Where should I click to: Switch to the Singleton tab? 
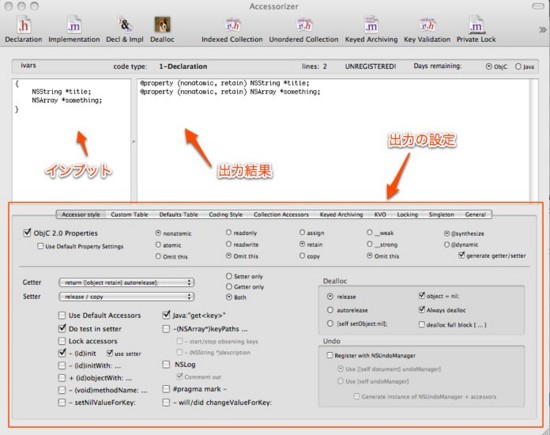point(441,214)
